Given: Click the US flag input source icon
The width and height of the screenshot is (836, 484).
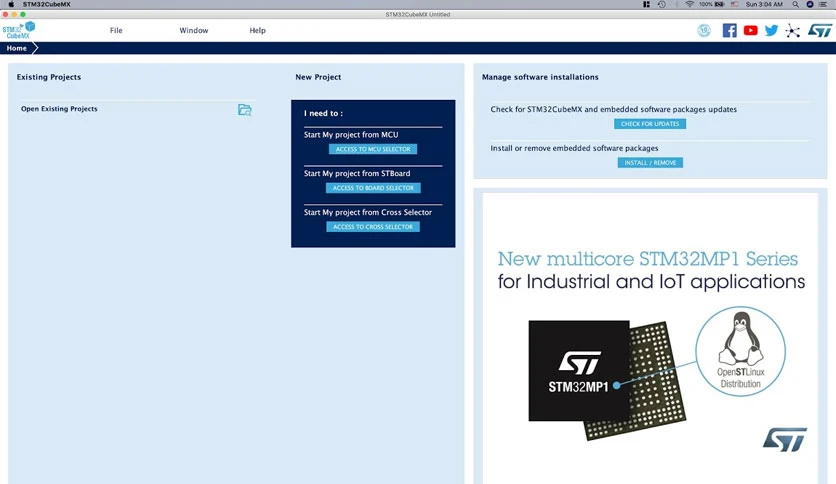Looking at the screenshot, I should point(734,4).
